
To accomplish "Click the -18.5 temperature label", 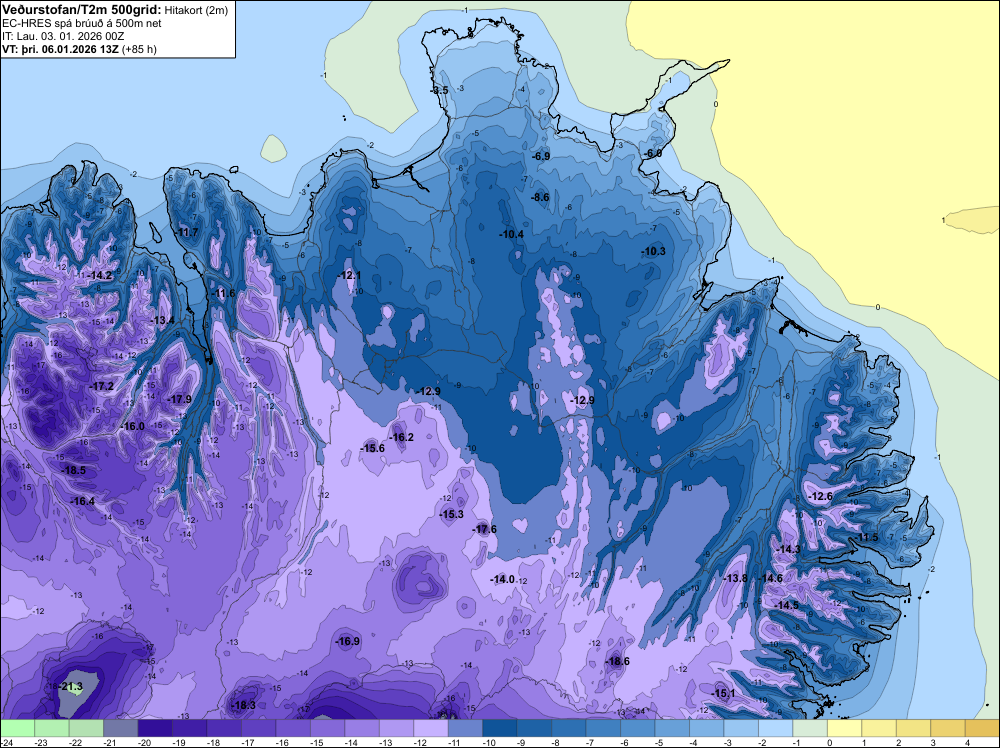I will 73,471.
